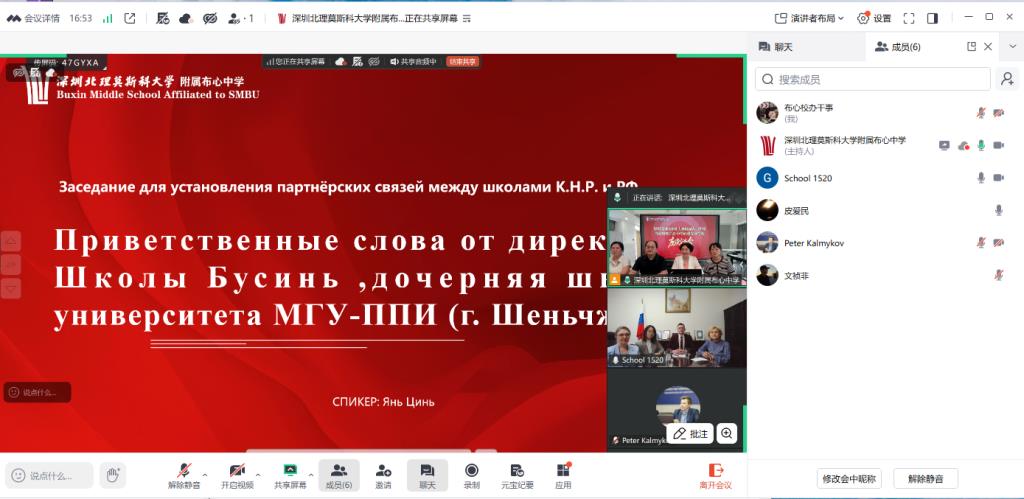Viewport: 1024px width, 499px height.
Task: Select member Peter Kalmykov in list
Action: tap(886, 243)
